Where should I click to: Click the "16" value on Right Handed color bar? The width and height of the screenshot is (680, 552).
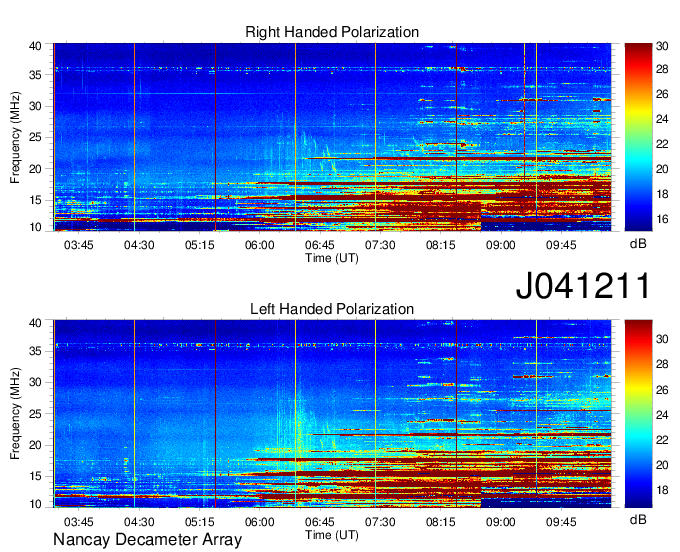click(x=662, y=219)
